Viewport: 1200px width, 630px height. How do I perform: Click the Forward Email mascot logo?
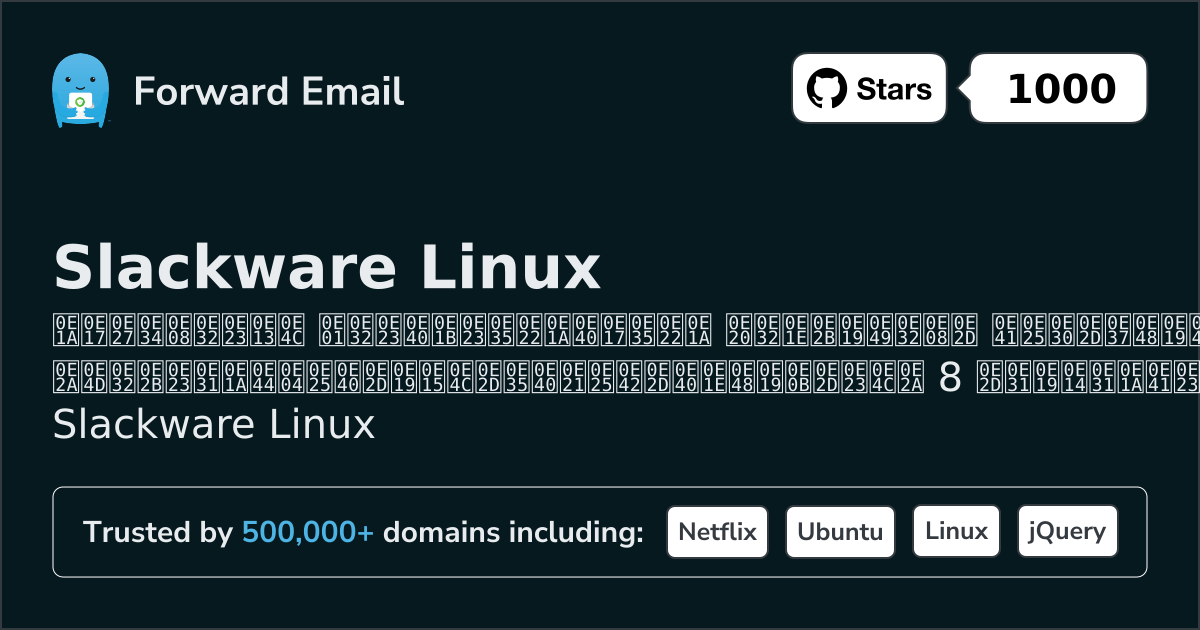coord(81,88)
